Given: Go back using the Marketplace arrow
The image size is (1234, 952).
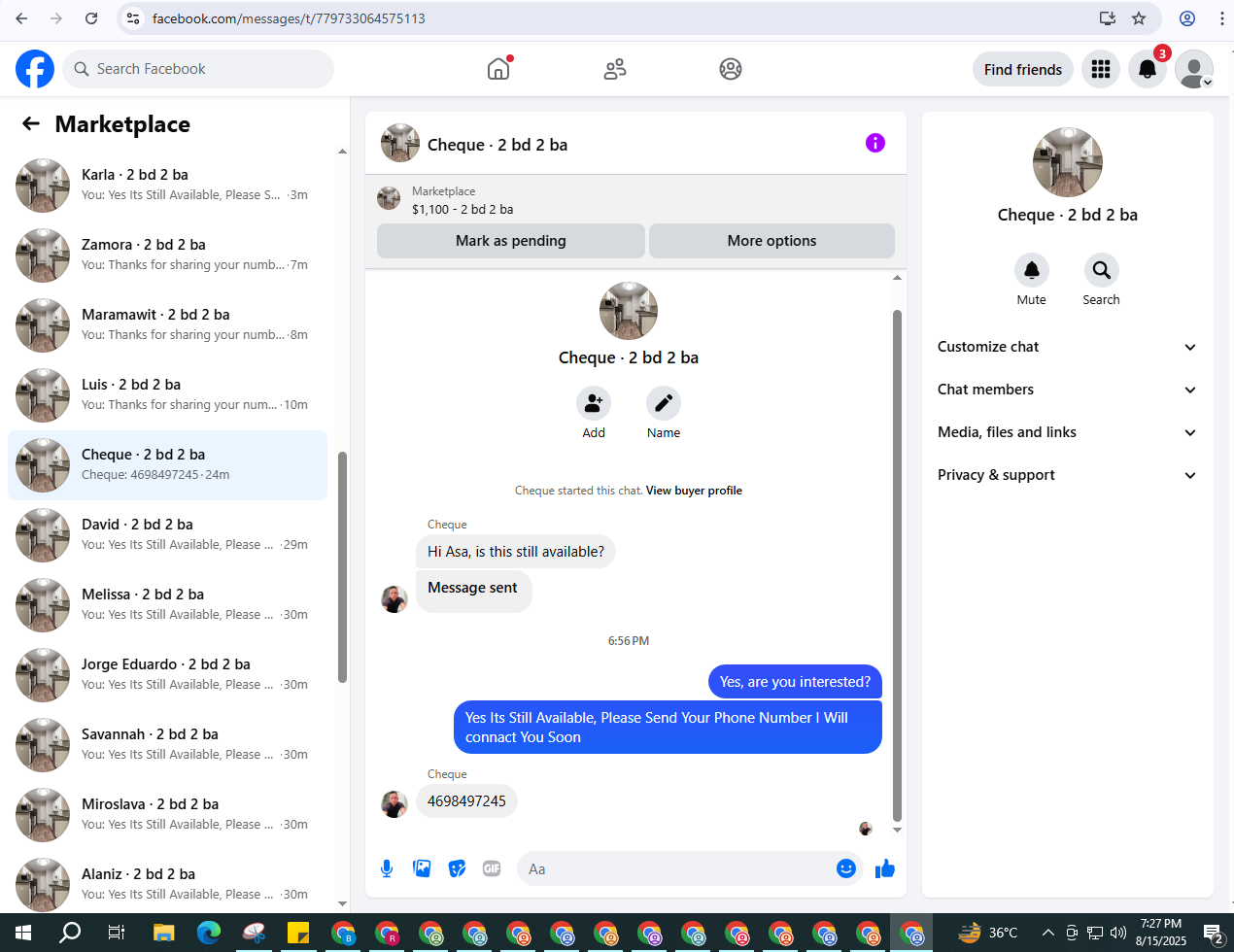Looking at the screenshot, I should [x=31, y=123].
